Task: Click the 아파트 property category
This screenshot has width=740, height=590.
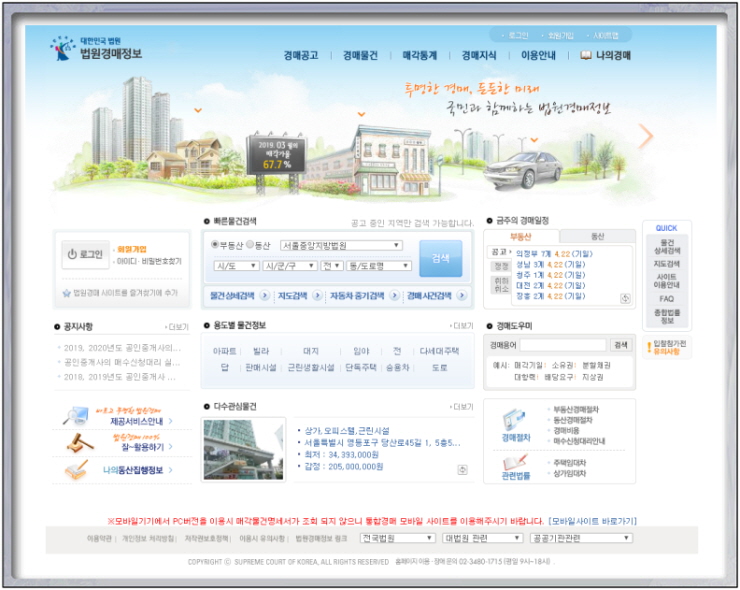Action: (224, 351)
